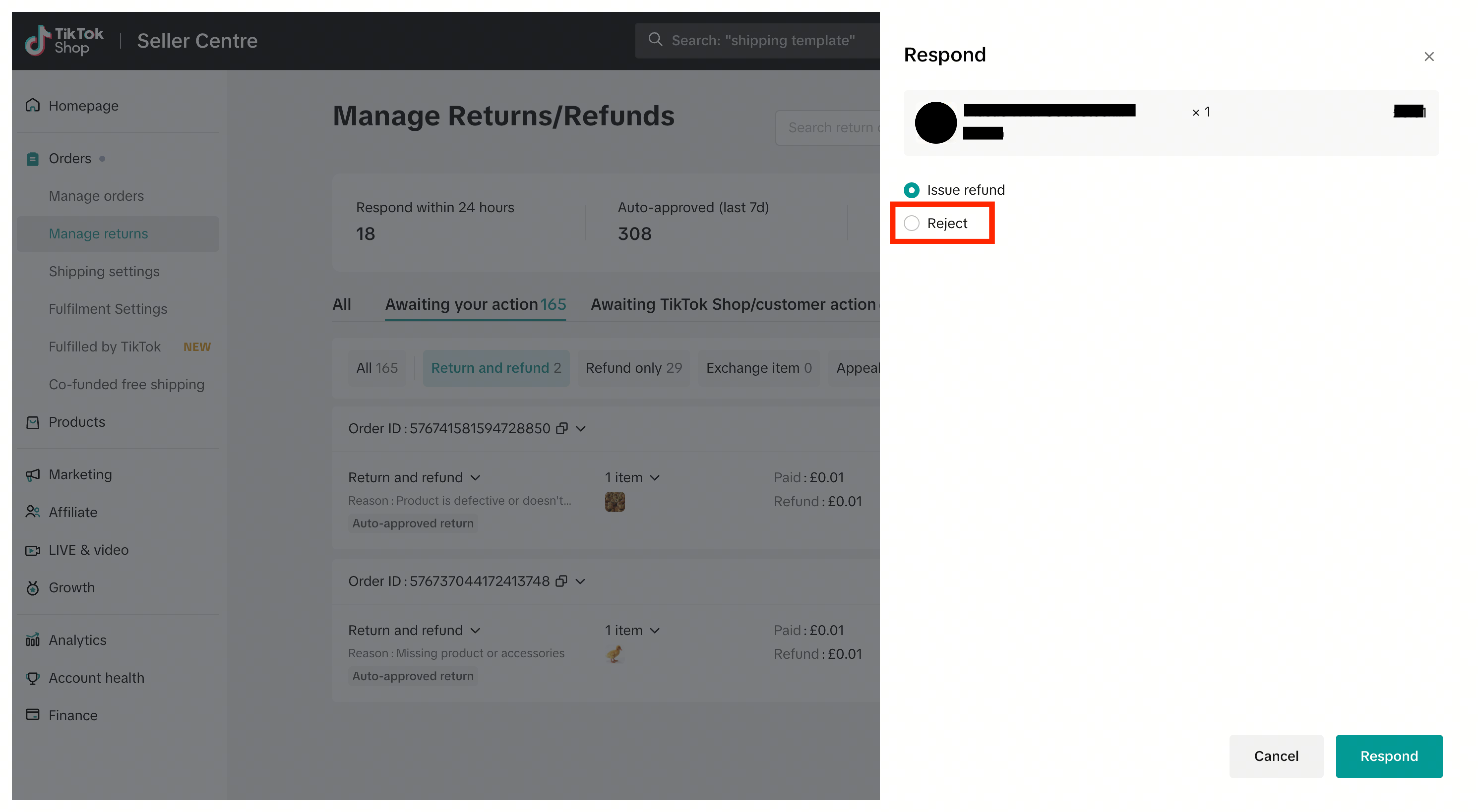Screen dimensions: 1478x812
Task: Open the Awaiting your action tab
Action: tap(475, 304)
